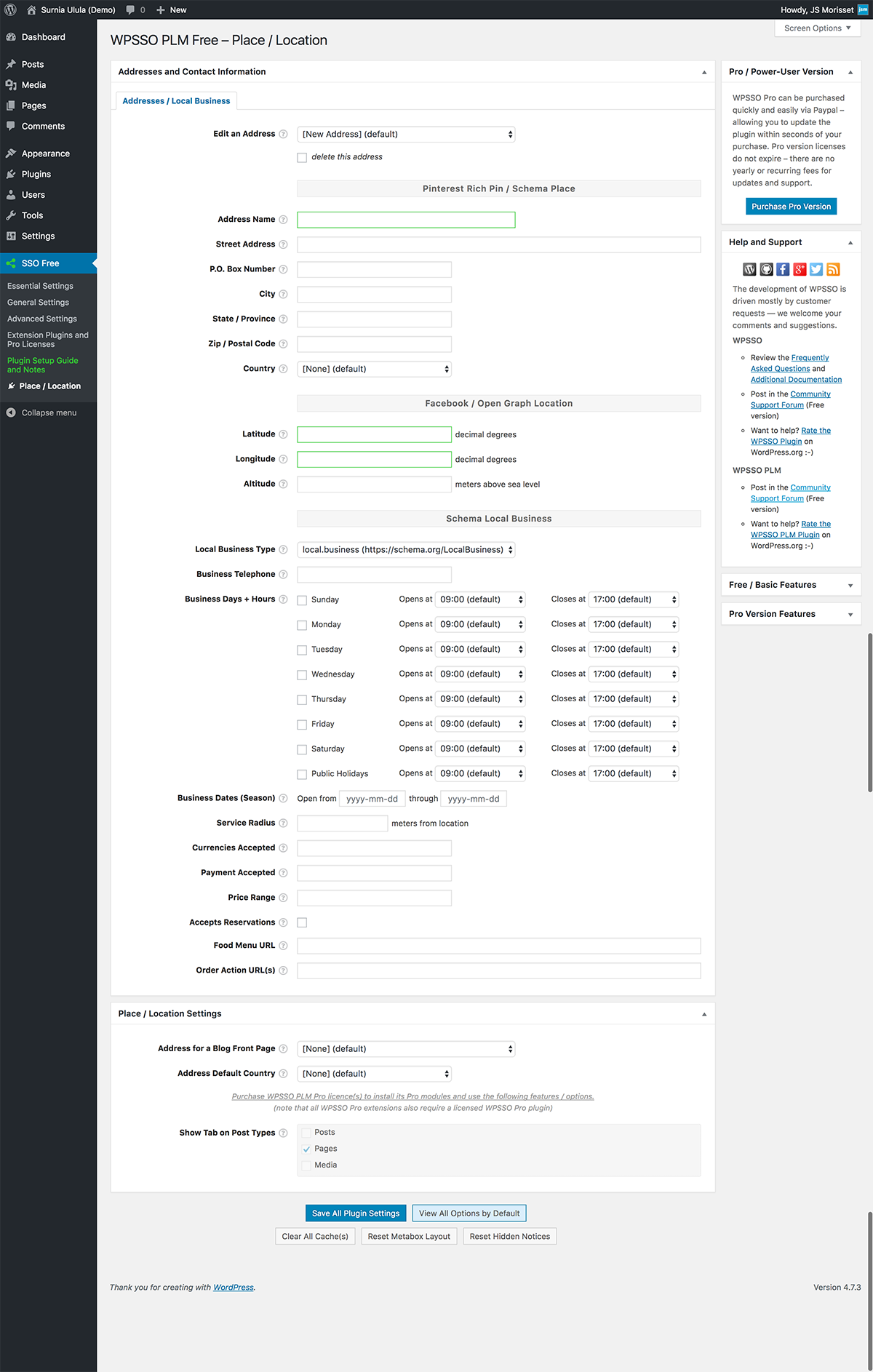Open the GitHub icon in Help and Support
The width and height of the screenshot is (873, 1372).
click(x=766, y=270)
